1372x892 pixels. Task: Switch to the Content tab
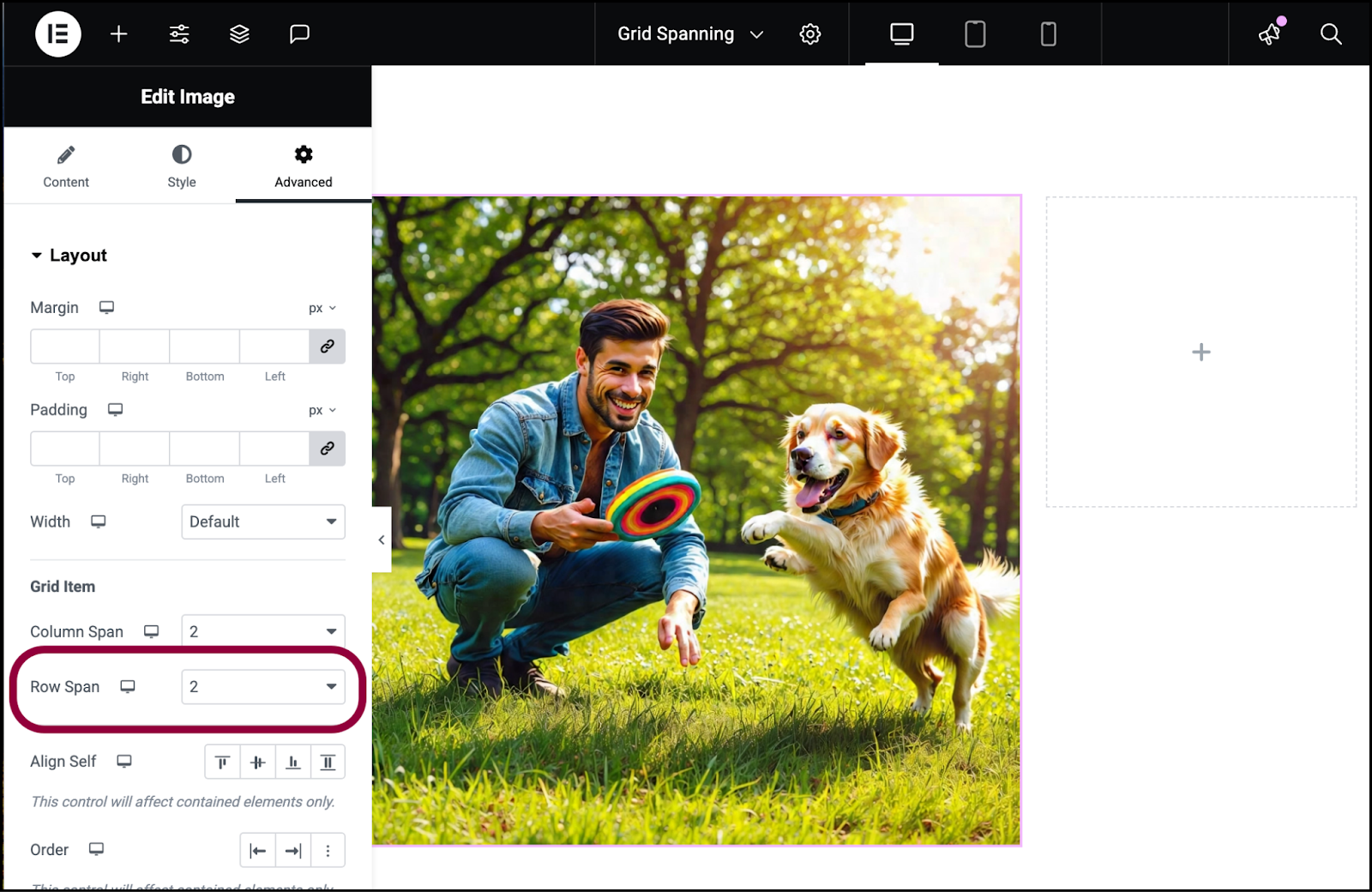tap(66, 166)
